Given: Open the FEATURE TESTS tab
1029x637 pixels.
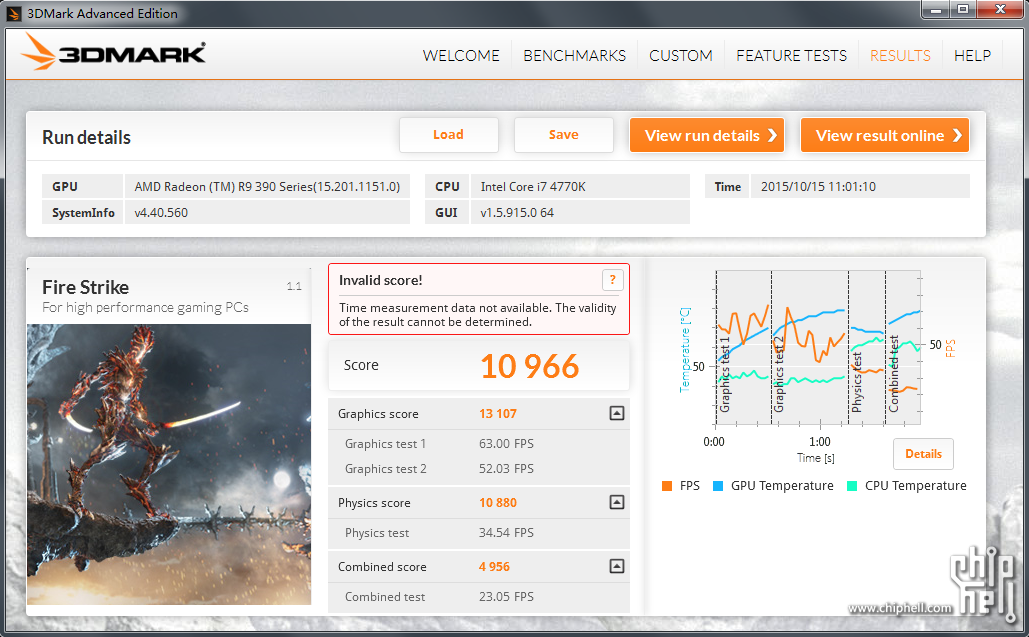Looking at the screenshot, I should 791,56.
